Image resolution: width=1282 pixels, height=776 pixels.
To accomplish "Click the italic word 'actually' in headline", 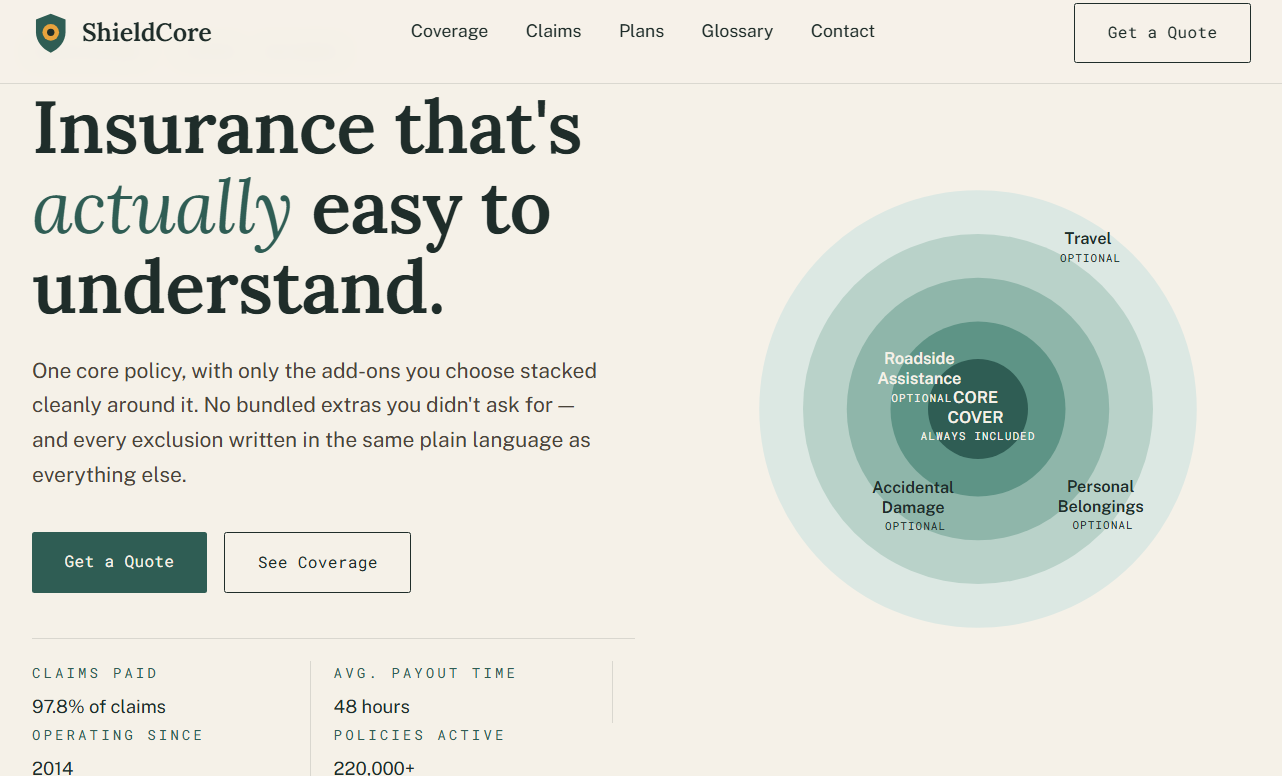I will [x=162, y=210].
